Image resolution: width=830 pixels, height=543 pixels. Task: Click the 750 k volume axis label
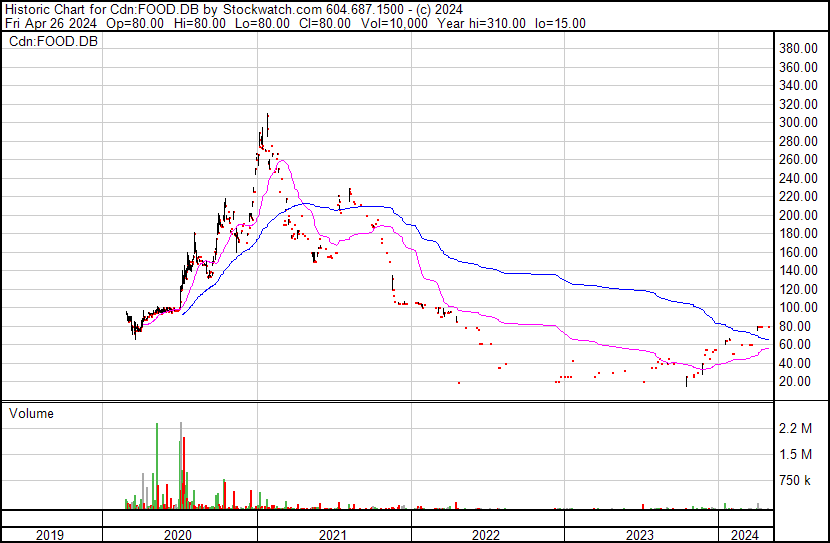[802, 481]
